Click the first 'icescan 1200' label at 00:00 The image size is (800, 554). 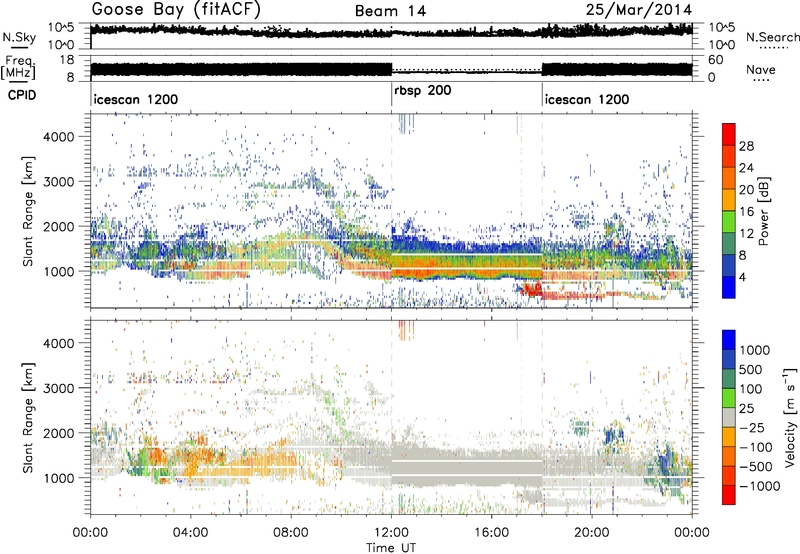pyautogui.click(x=136, y=99)
